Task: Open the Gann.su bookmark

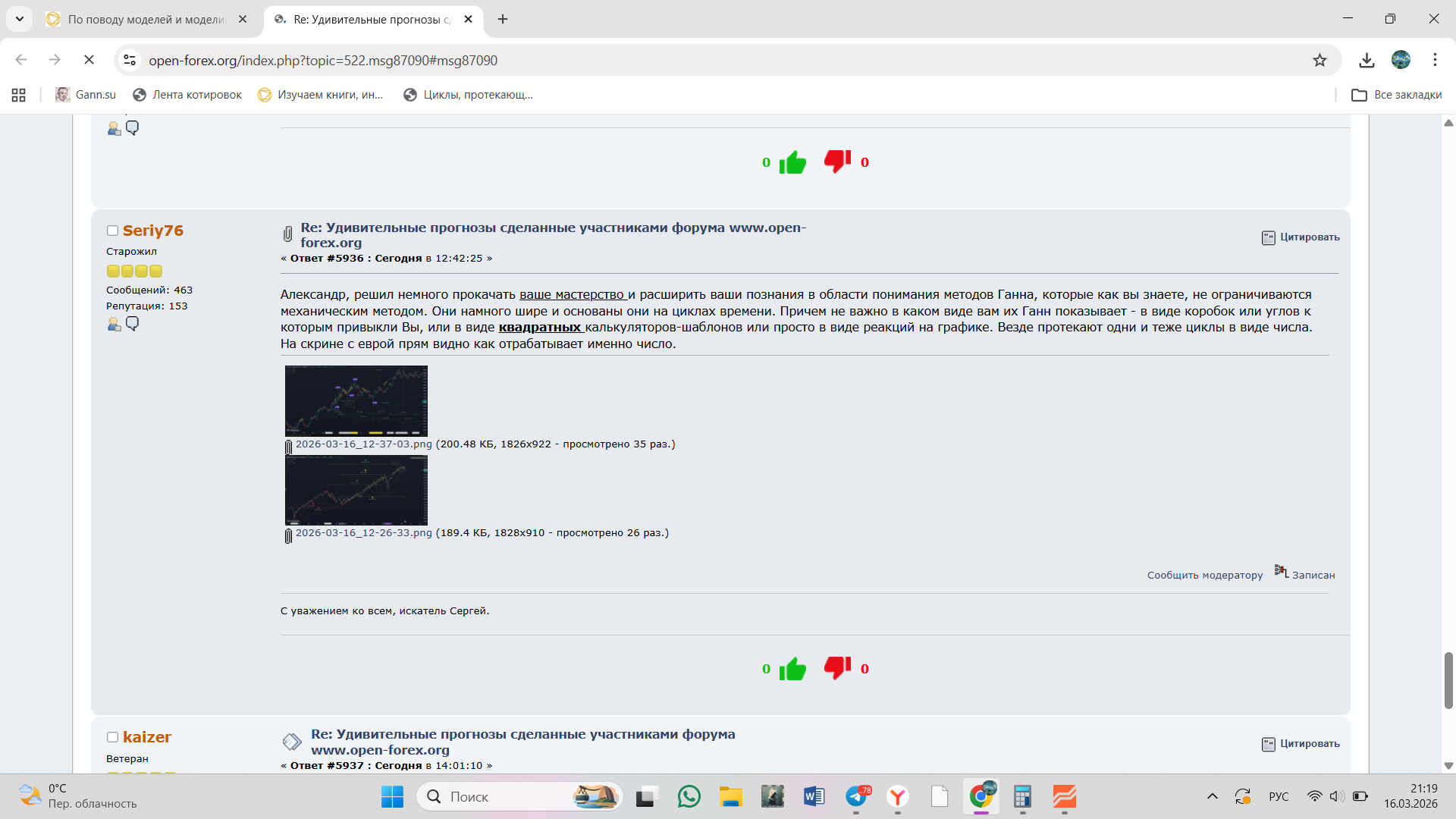Action: 86,95
